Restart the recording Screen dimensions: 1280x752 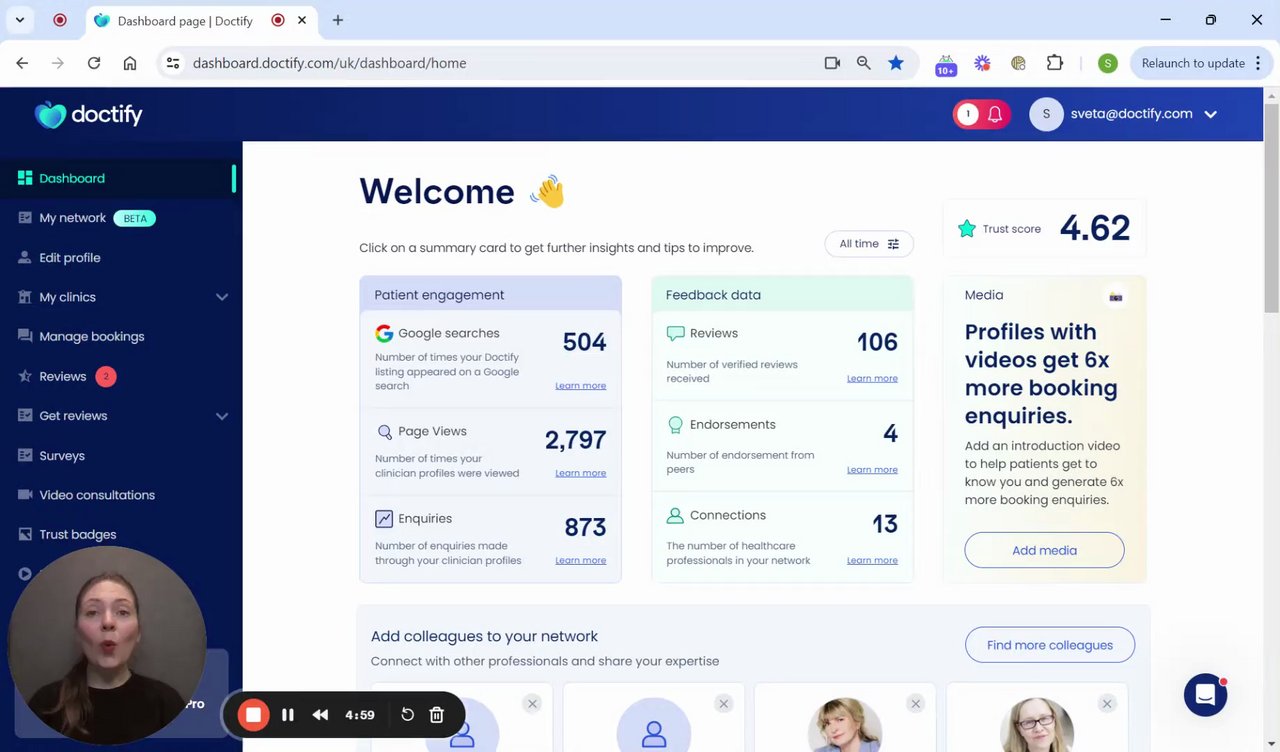tap(408, 715)
